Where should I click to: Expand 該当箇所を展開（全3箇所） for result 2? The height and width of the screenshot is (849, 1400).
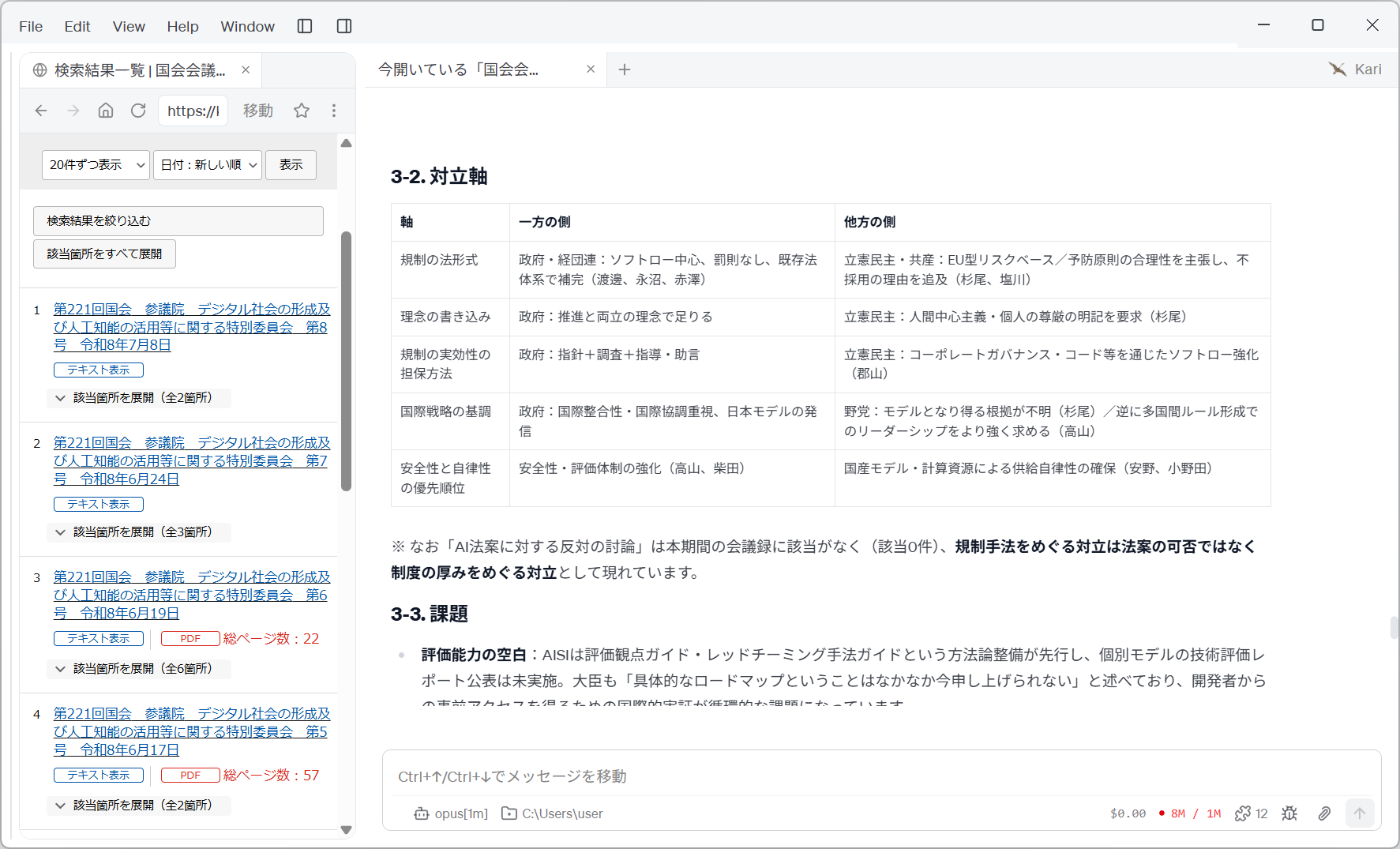point(139,532)
